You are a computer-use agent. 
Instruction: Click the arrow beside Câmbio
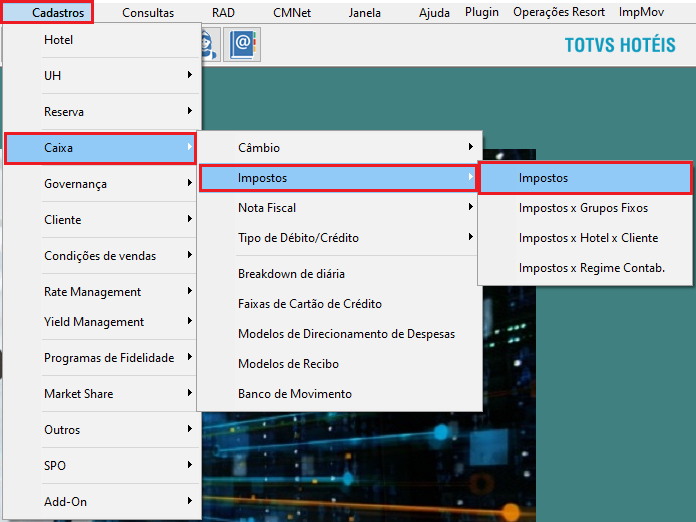click(471, 146)
